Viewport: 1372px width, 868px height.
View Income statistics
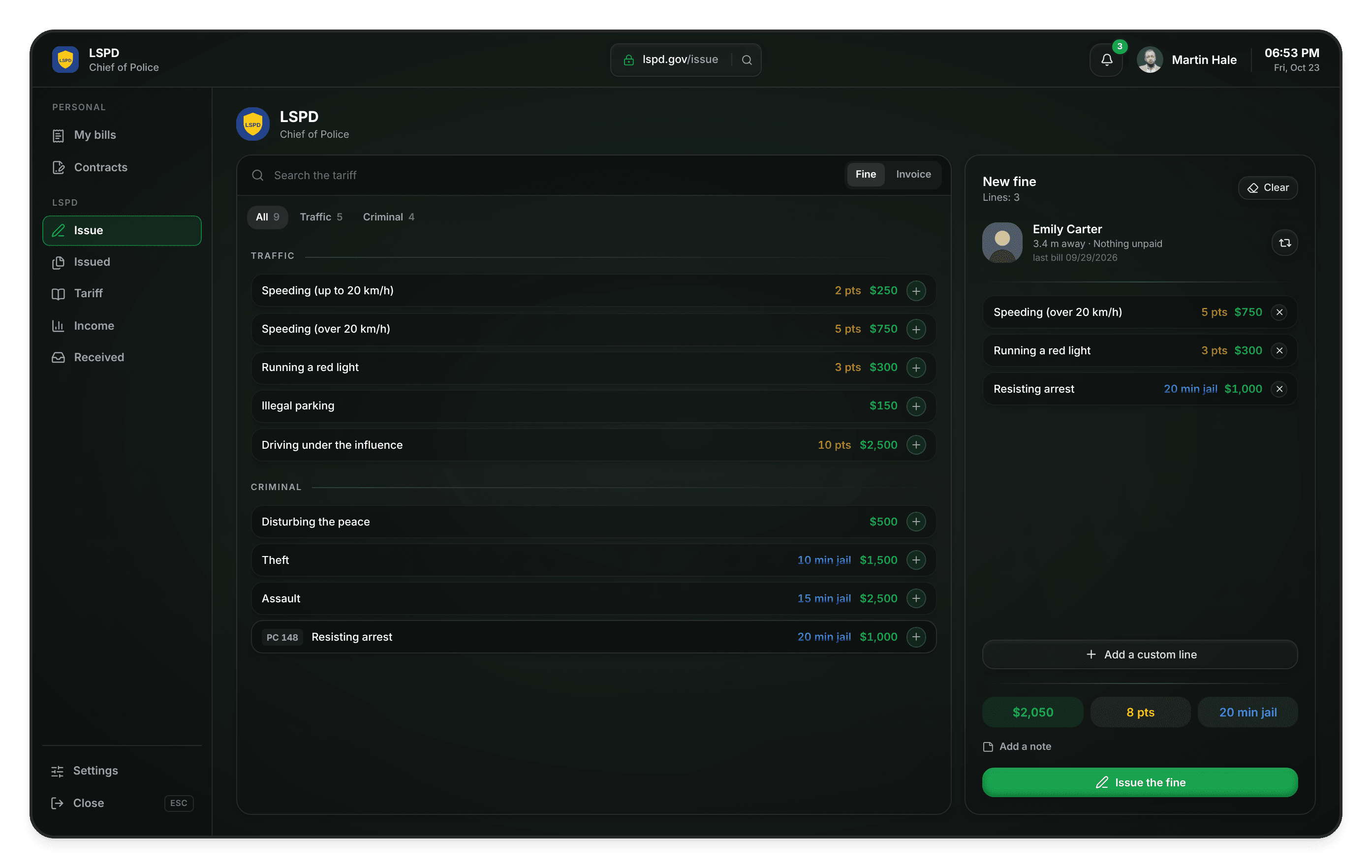(x=122, y=326)
